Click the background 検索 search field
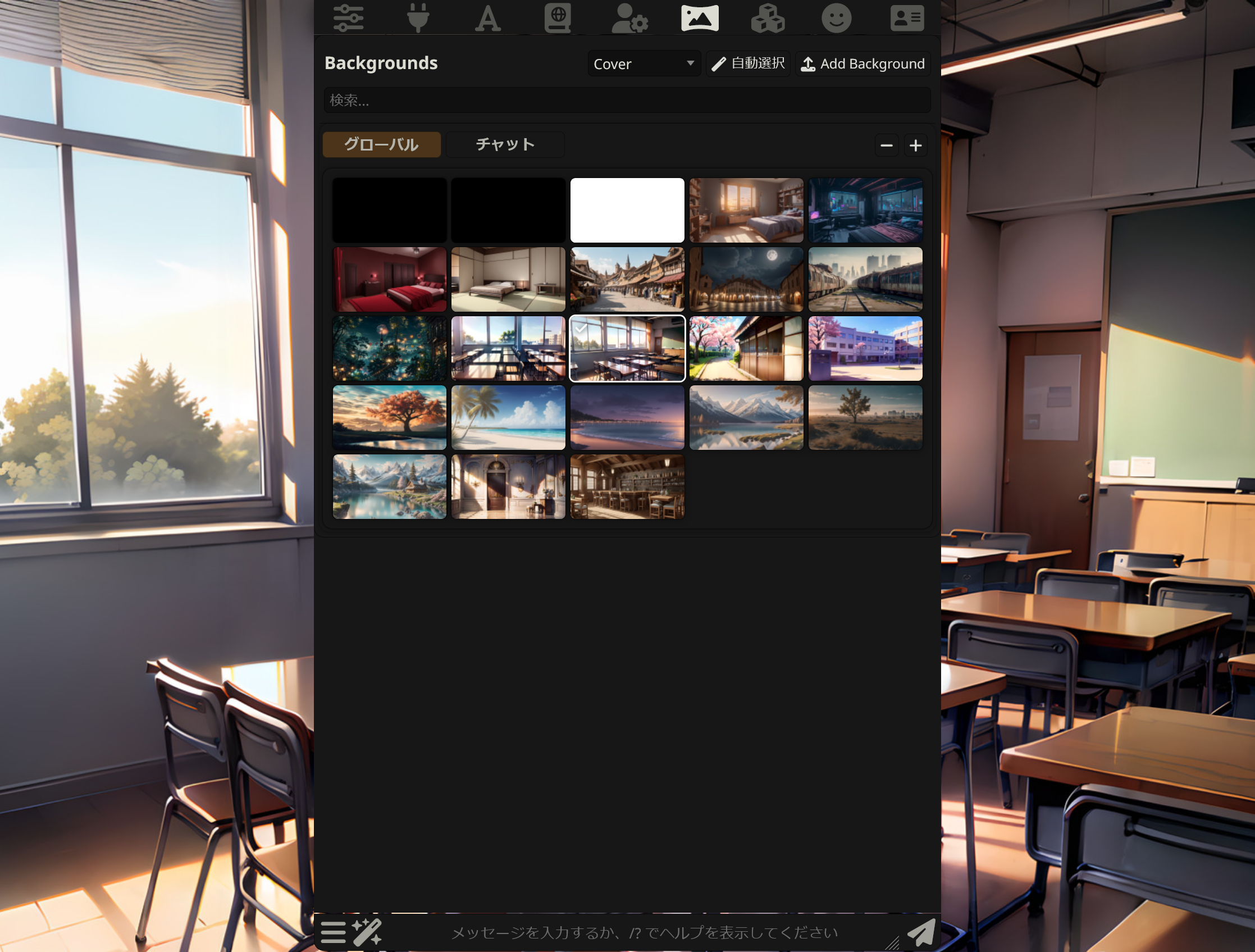1255x952 pixels. pyautogui.click(x=626, y=101)
